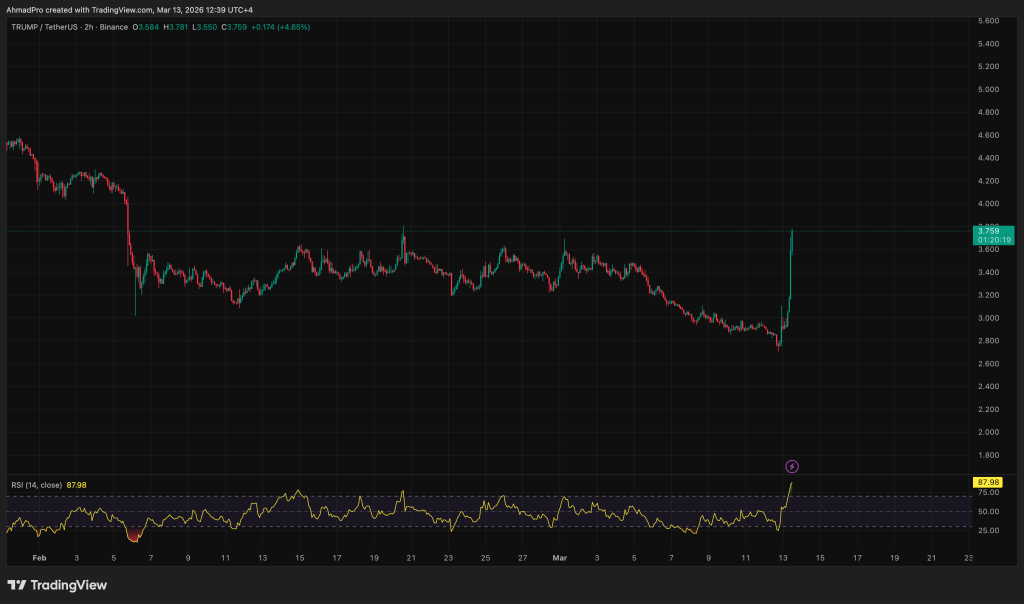Click the 50.00 RSI axis label

(x=988, y=511)
